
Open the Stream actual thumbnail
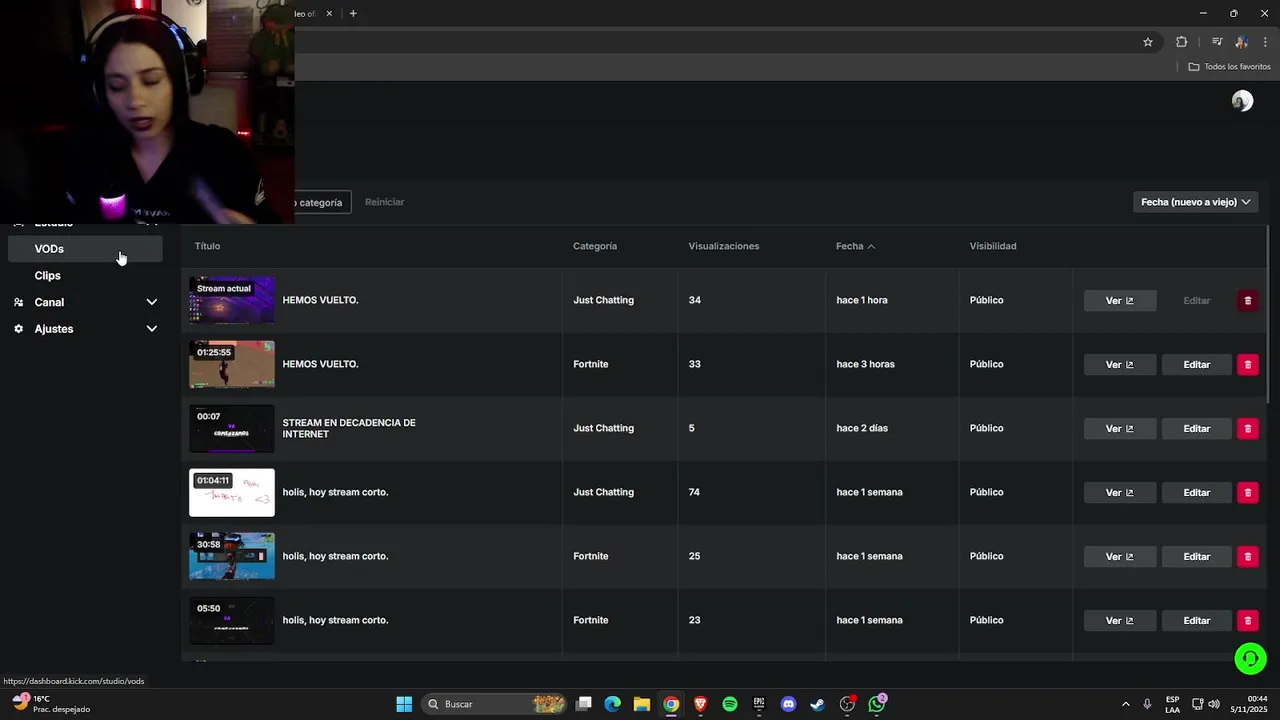232,300
